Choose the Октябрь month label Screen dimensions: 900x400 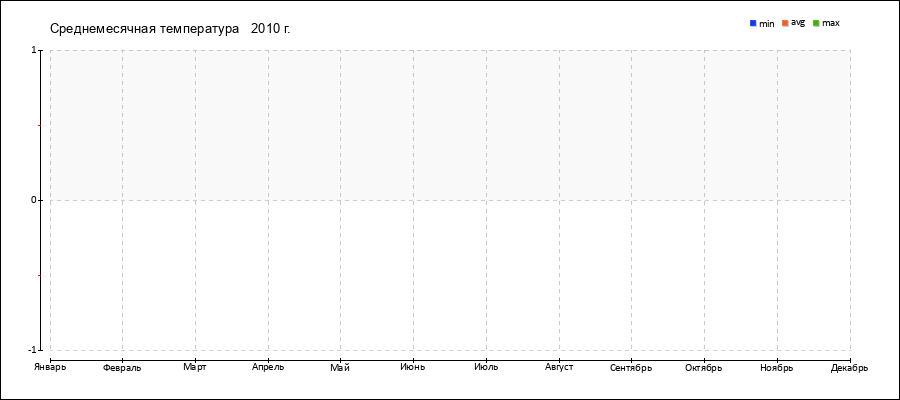click(x=704, y=367)
